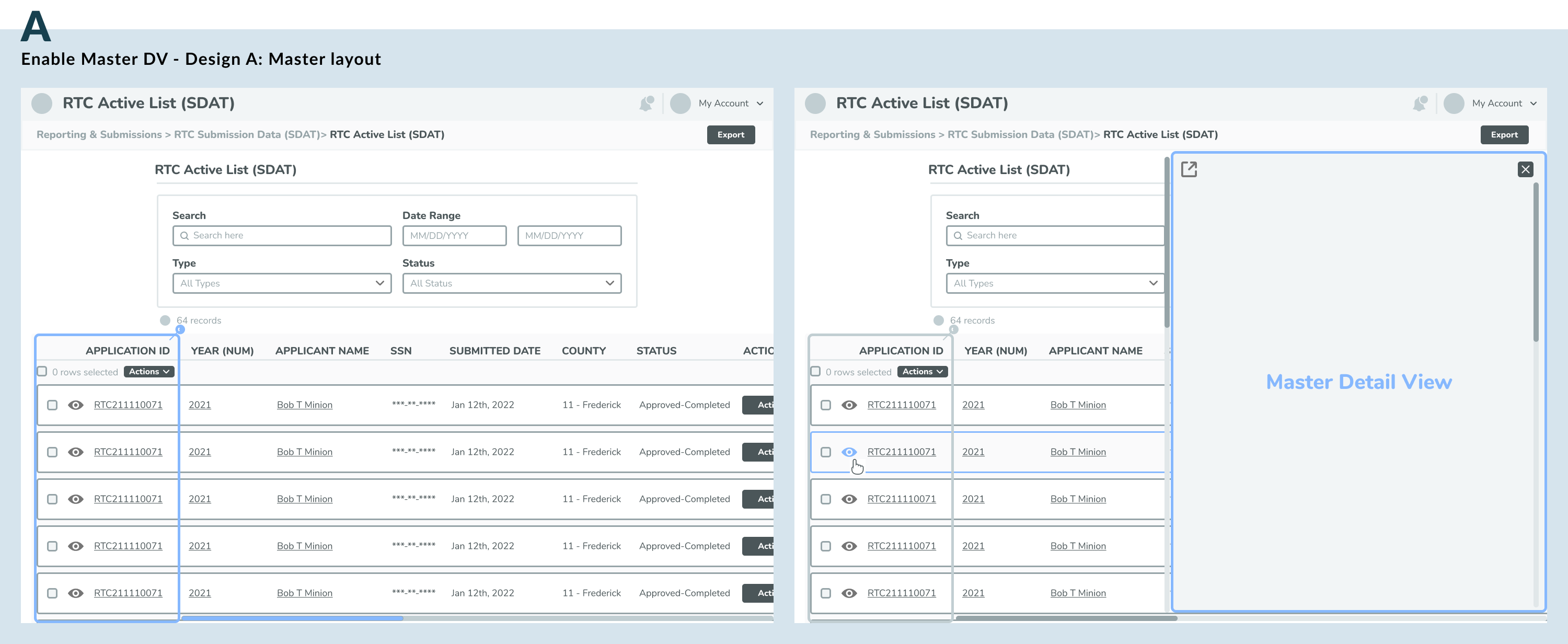Image resolution: width=1568 pixels, height=644 pixels.
Task: Click the Actions dropdown button right panel
Action: point(921,371)
